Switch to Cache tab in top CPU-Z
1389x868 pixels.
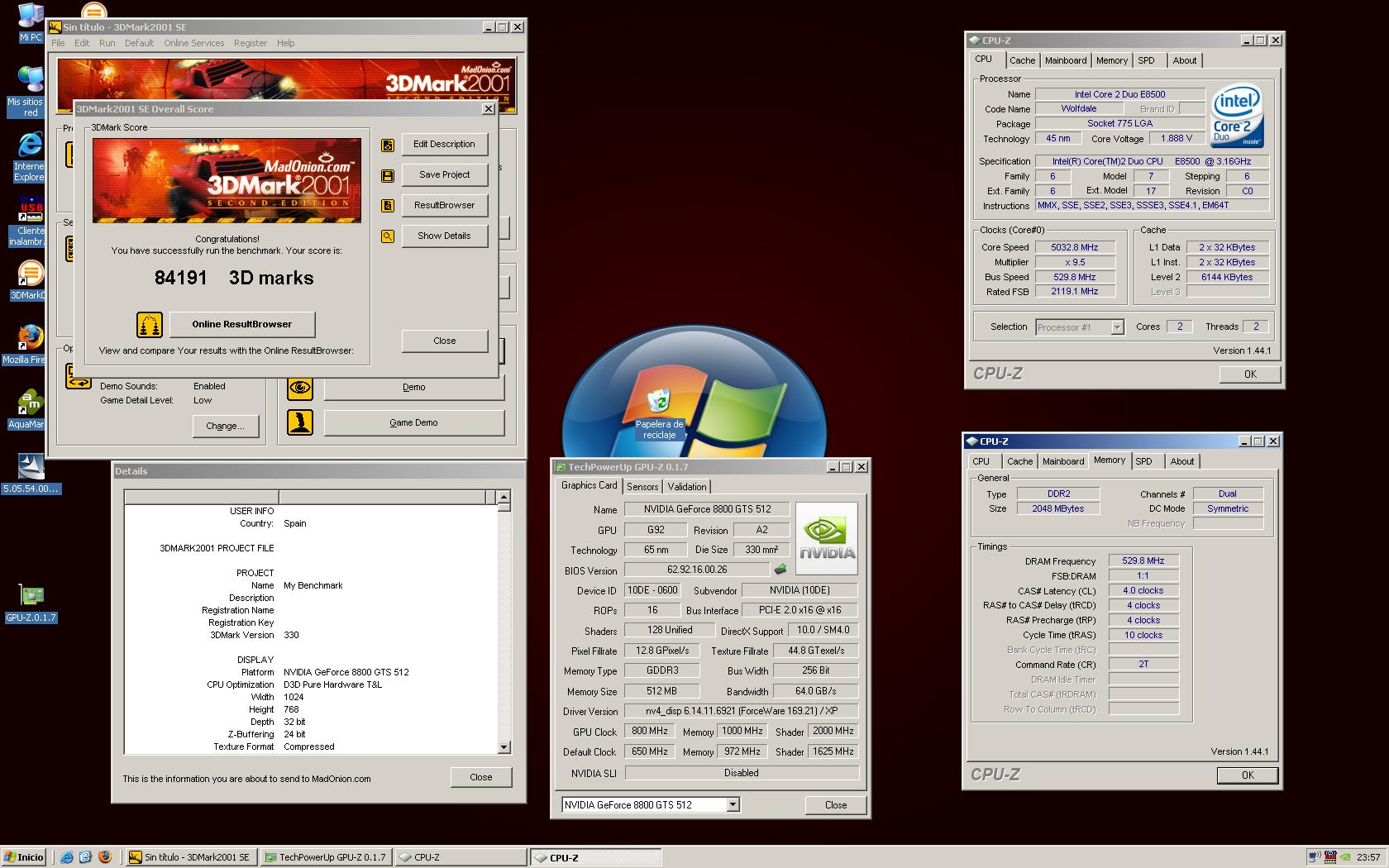[1022, 60]
